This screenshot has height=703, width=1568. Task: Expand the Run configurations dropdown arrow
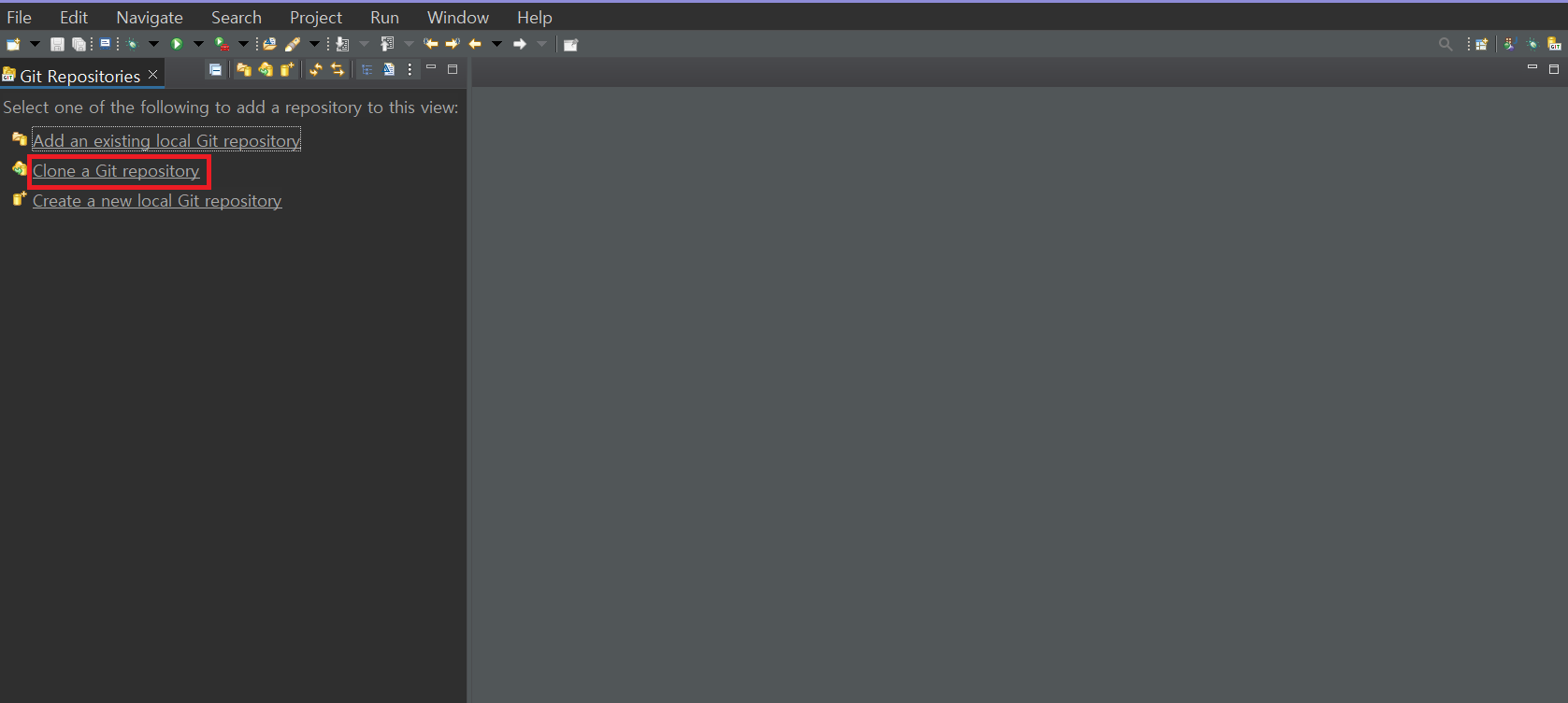coord(198,44)
